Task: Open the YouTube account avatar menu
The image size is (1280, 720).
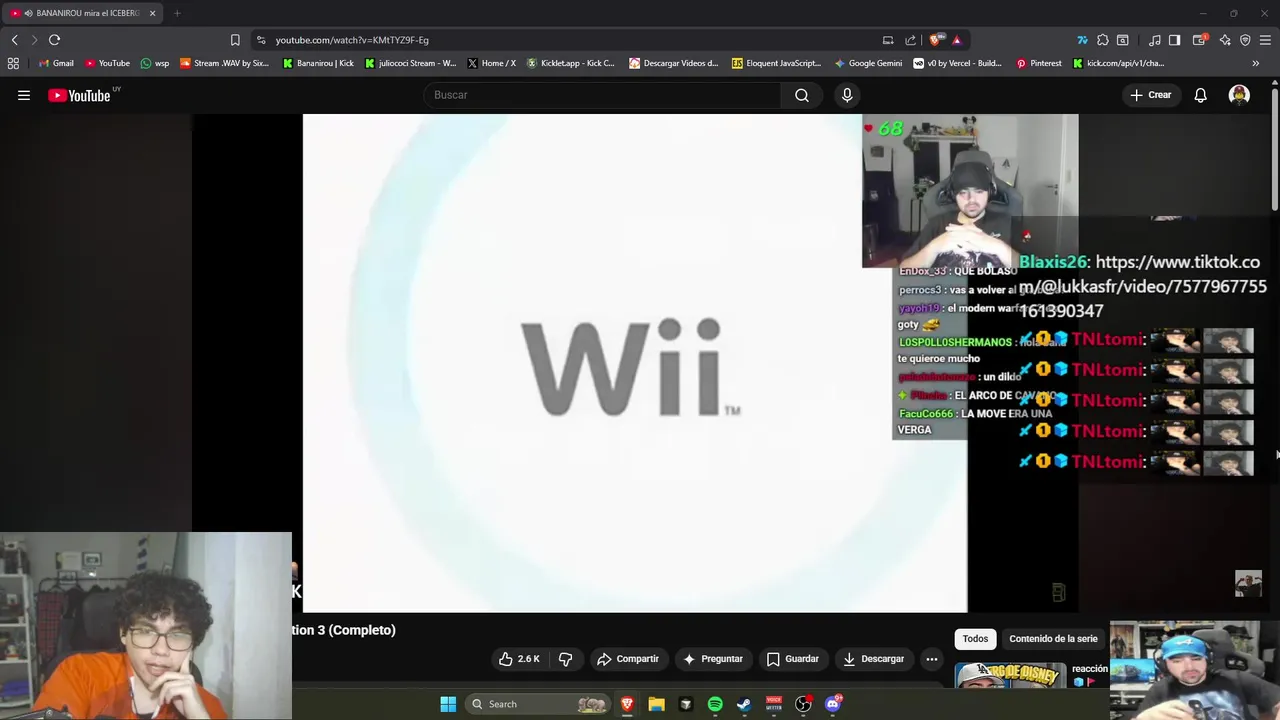Action: [x=1239, y=95]
